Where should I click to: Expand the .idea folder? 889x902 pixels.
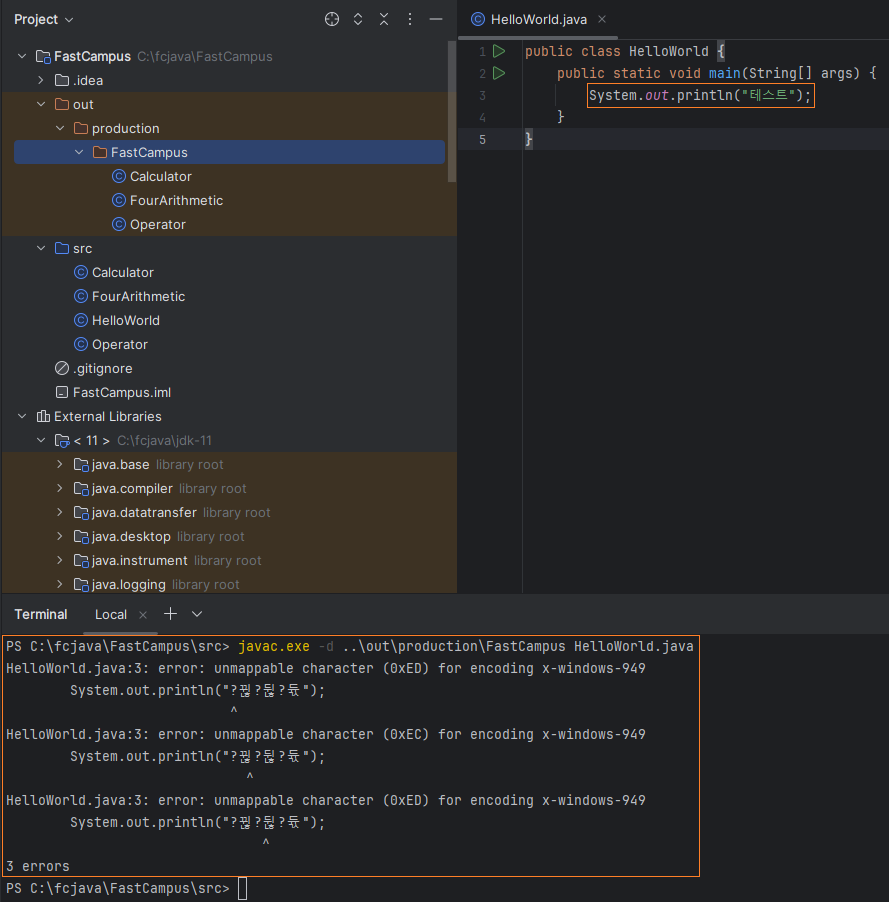pyautogui.click(x=41, y=80)
